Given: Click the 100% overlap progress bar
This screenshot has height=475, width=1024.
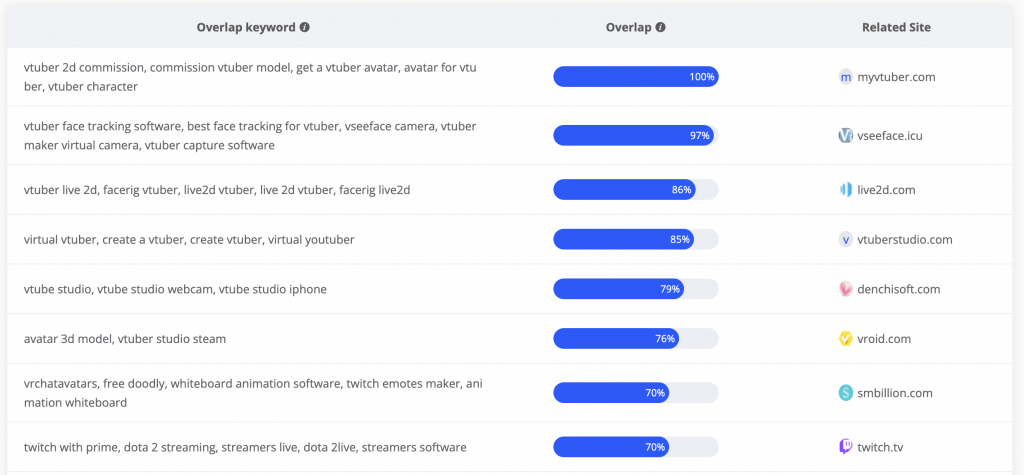Looking at the screenshot, I should coord(636,76).
